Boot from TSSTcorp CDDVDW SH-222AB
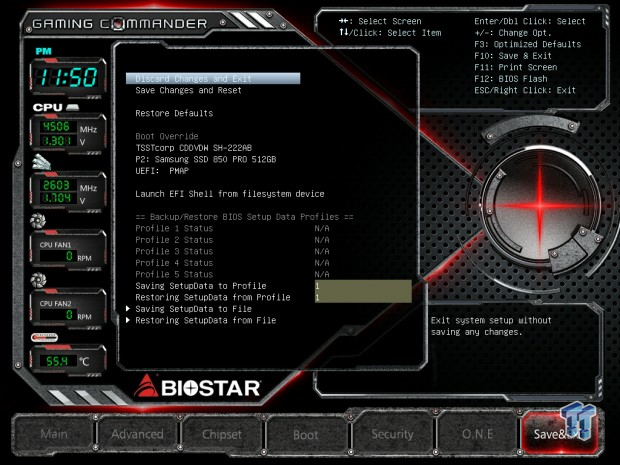 pyautogui.click(x=193, y=148)
